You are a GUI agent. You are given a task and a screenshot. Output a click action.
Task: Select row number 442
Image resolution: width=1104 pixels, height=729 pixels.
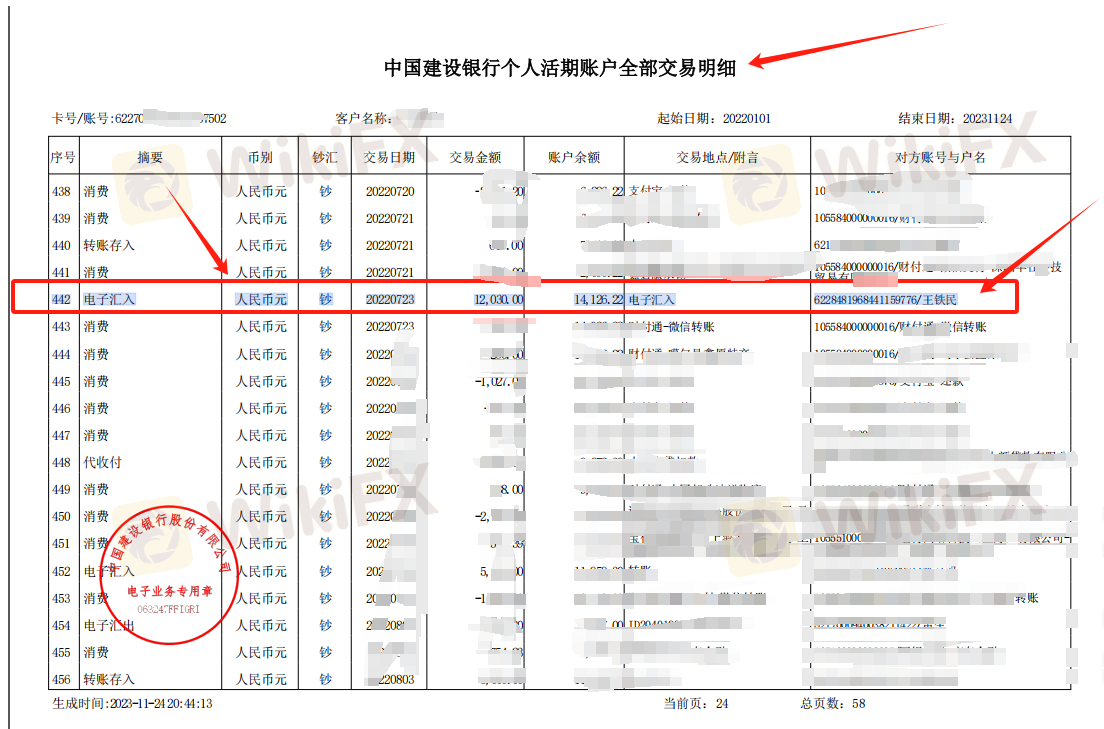click(61, 299)
